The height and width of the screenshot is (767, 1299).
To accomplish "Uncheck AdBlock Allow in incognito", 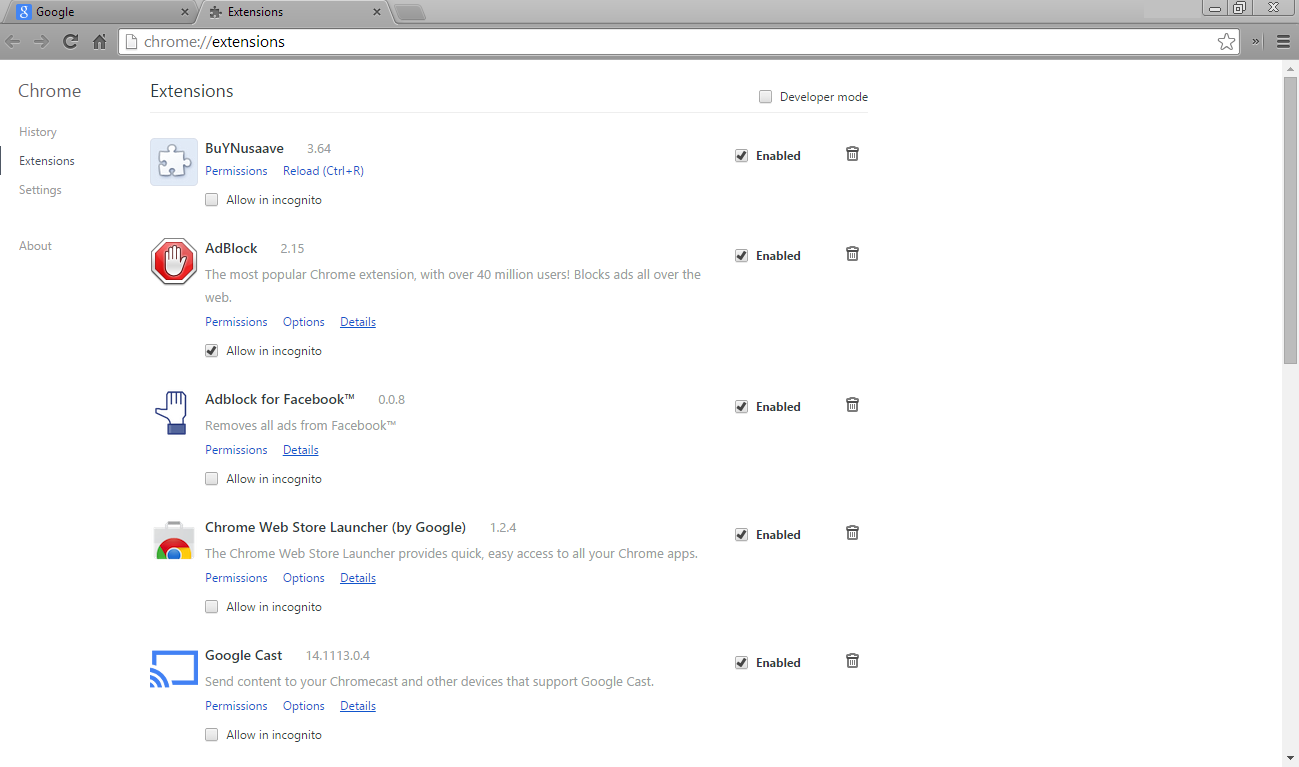I will pyautogui.click(x=211, y=351).
